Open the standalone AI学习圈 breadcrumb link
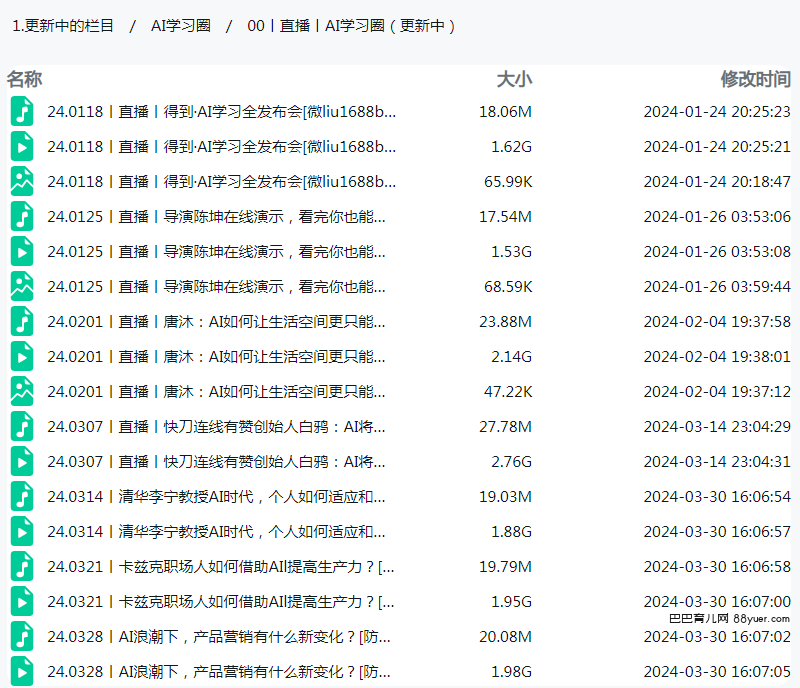800x688 pixels. click(181, 26)
